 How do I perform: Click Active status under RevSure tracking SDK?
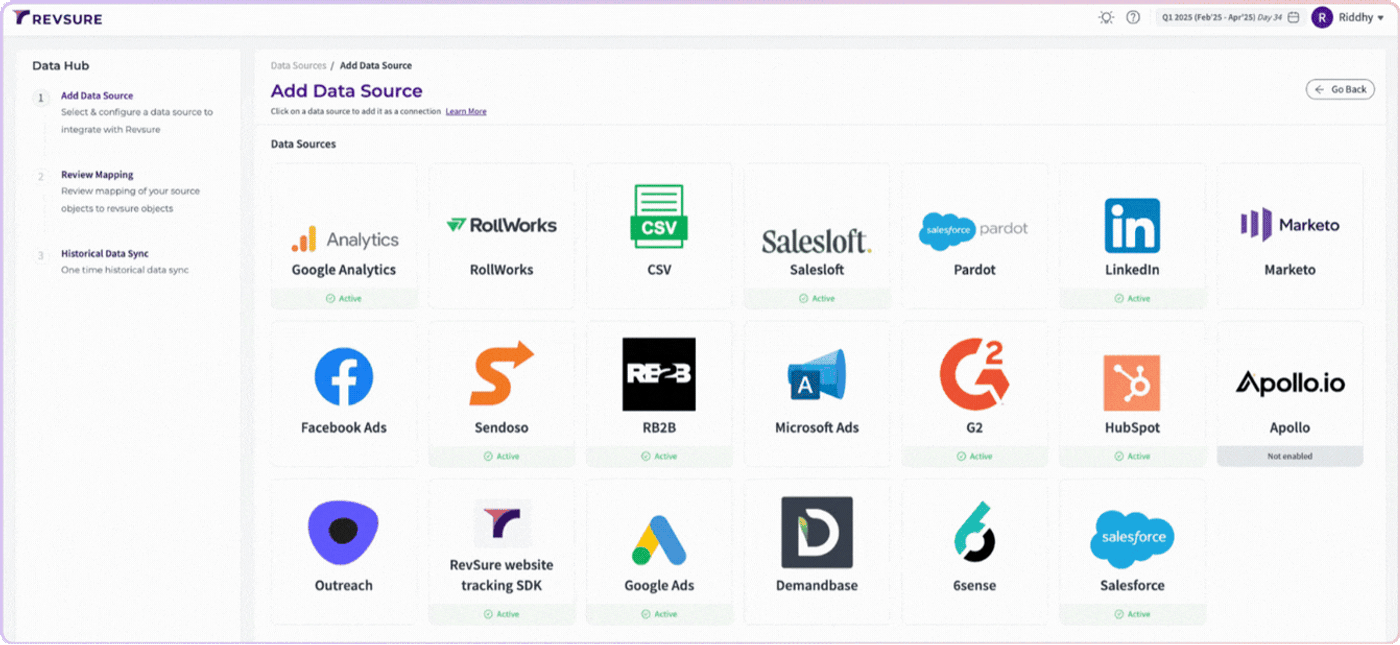tap(502, 614)
